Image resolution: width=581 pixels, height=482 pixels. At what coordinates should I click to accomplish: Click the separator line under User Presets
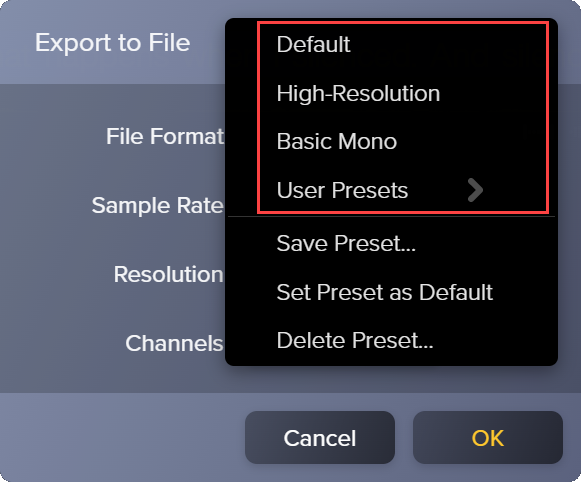[391, 216]
